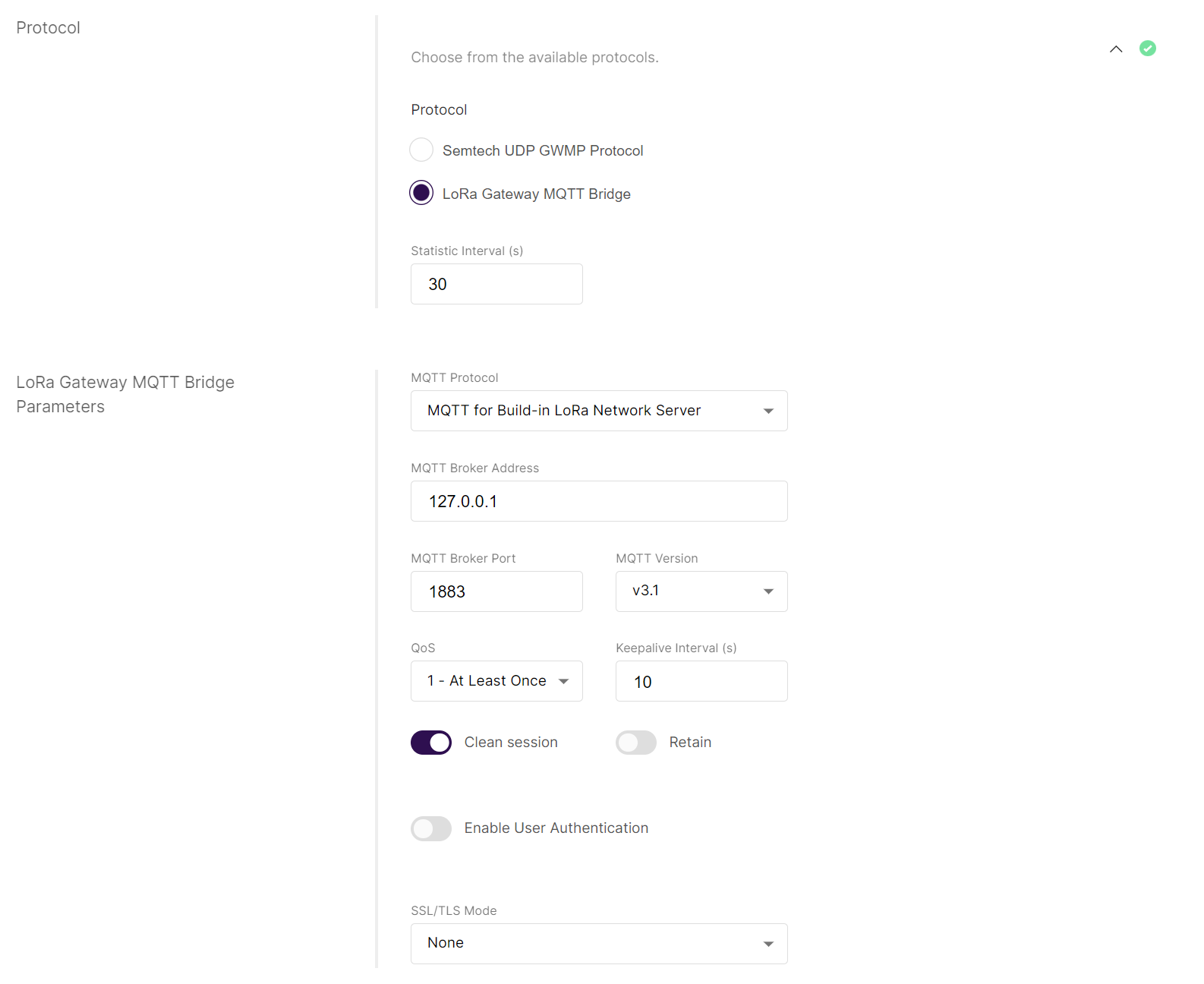Click the MQTT Version dropdown arrow icon
Viewport: 1204px width, 984px height.
click(x=768, y=591)
